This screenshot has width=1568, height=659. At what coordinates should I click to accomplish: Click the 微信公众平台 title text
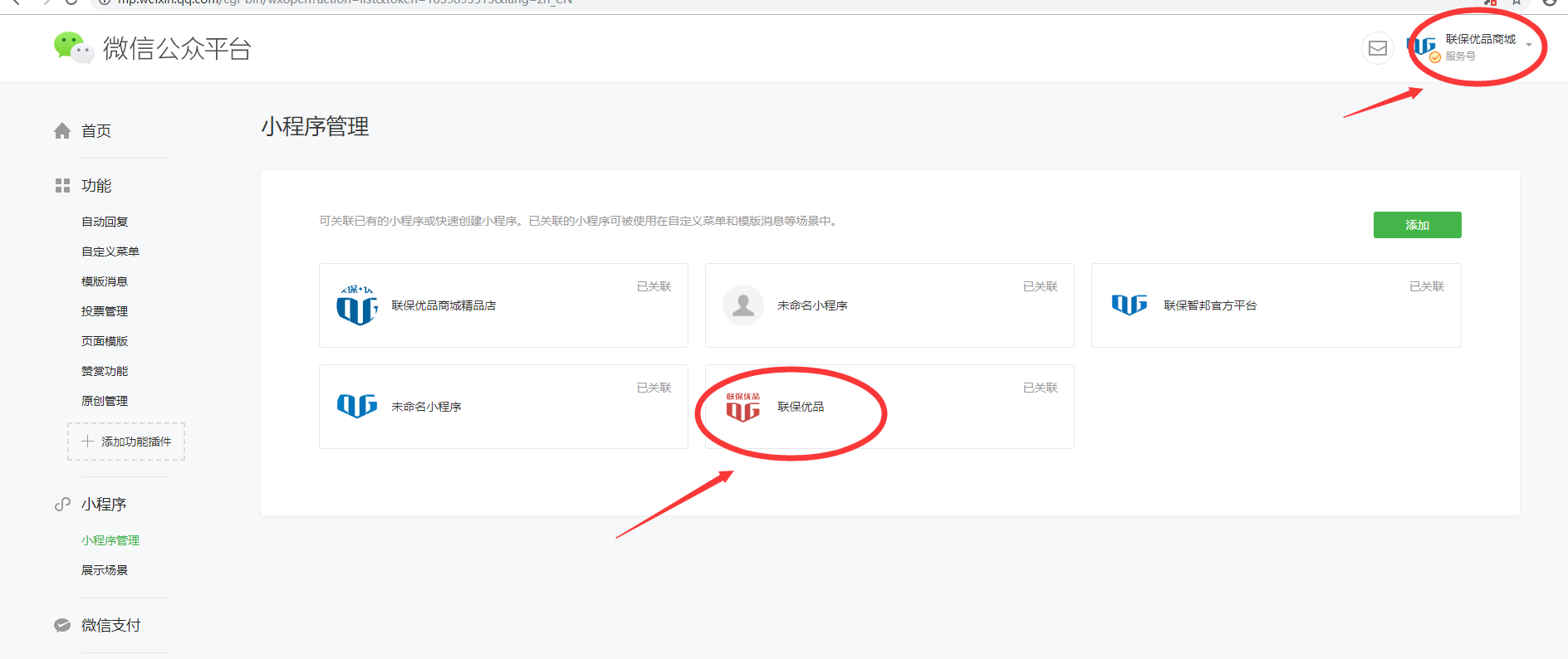pyautogui.click(x=177, y=48)
